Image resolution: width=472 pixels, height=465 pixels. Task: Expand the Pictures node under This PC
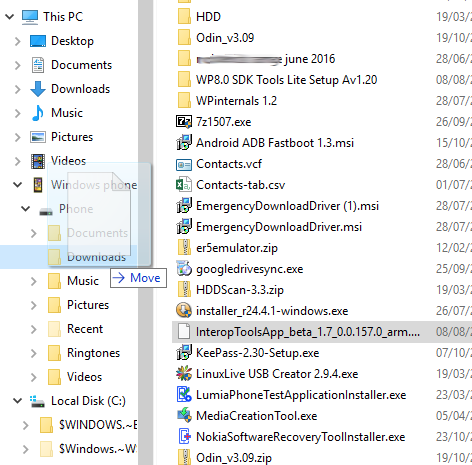click(x=18, y=137)
